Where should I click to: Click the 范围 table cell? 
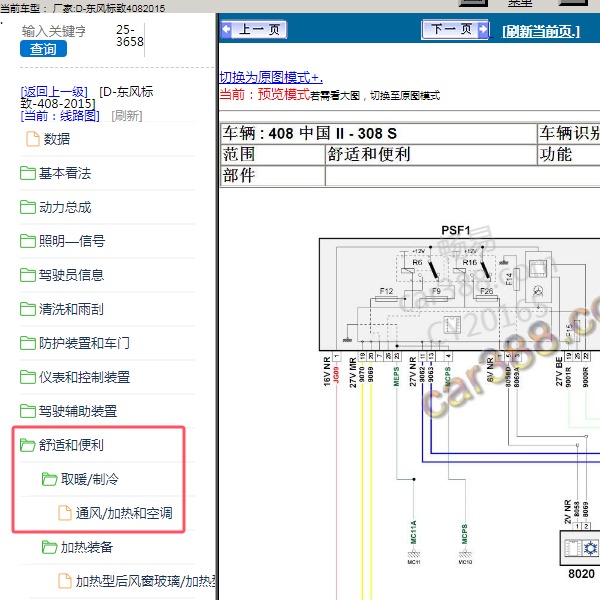tap(272, 155)
